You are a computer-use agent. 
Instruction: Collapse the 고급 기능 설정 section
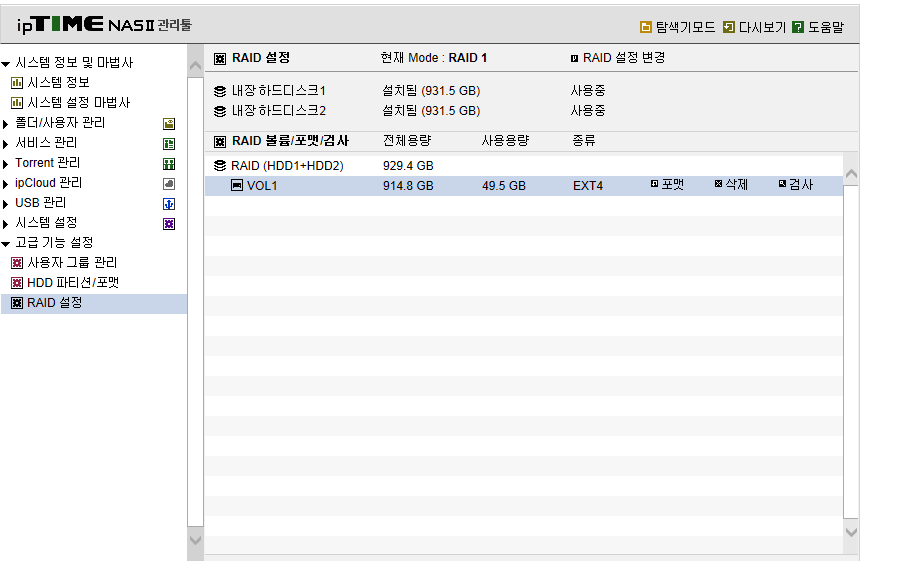tap(6, 244)
